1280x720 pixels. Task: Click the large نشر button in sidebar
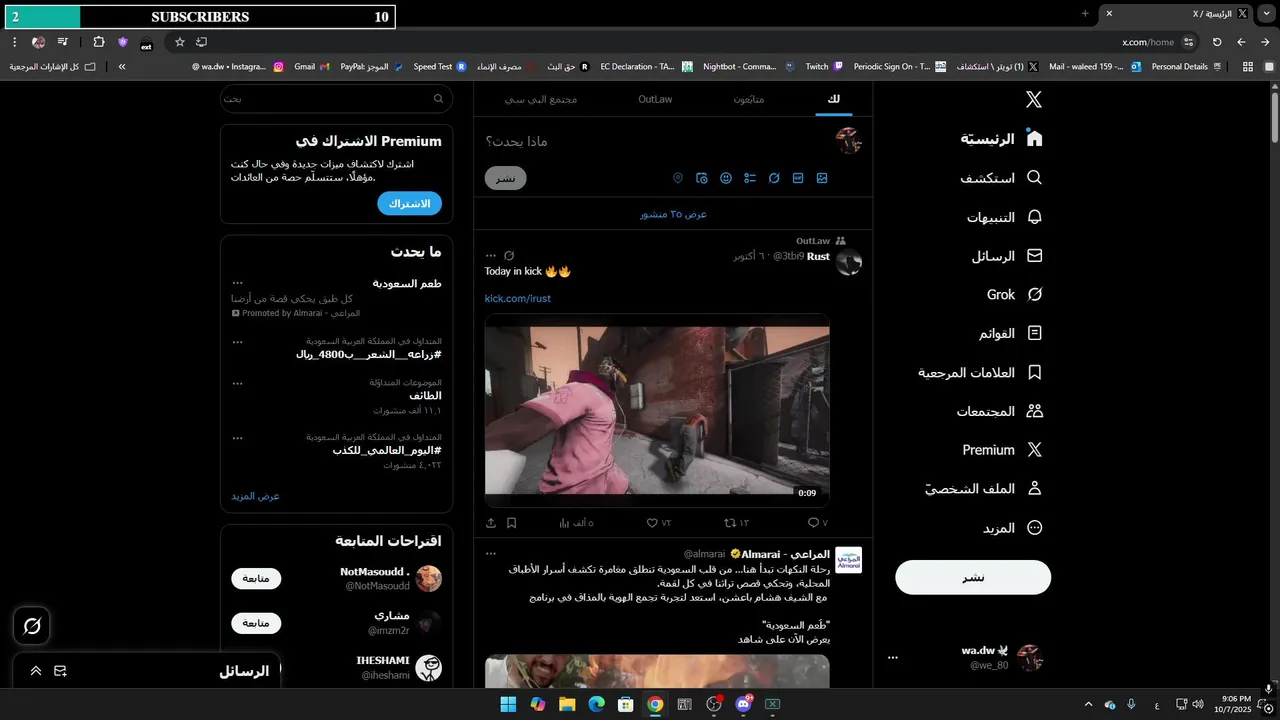[x=973, y=577]
